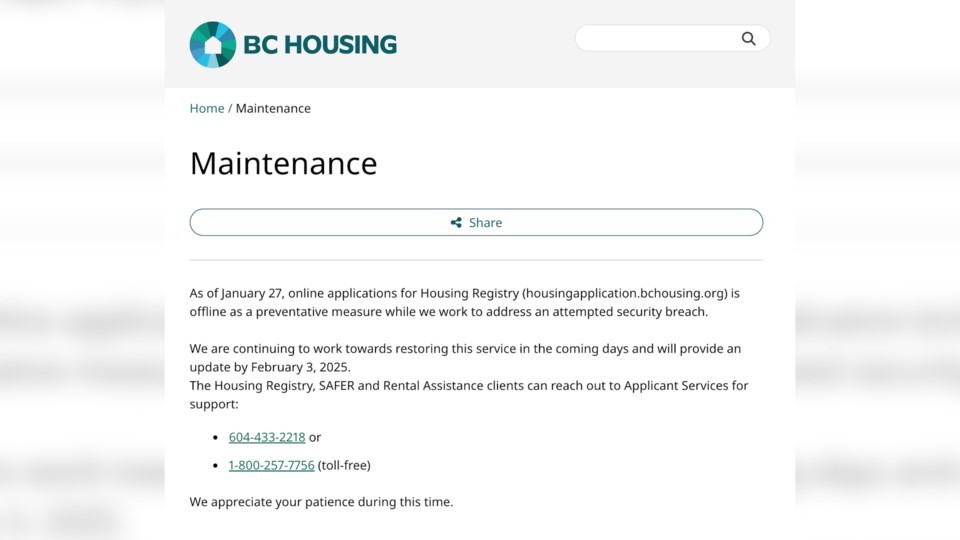This screenshot has height=540, width=960.
Task: Click the housingapplication.bchousing.org text
Action: tap(624, 293)
